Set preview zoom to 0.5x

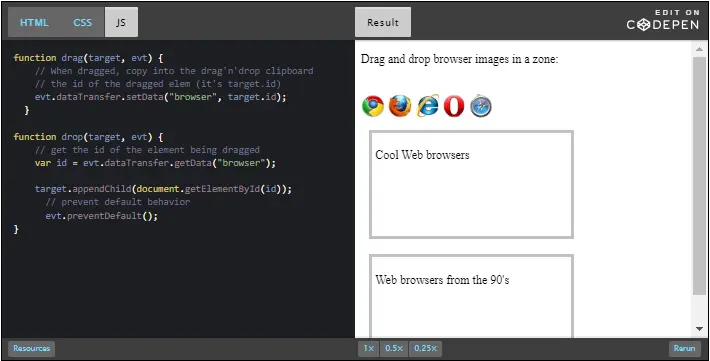(x=394, y=348)
